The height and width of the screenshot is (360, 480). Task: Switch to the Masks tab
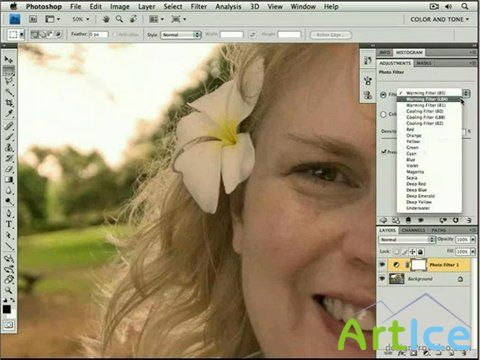[424, 63]
